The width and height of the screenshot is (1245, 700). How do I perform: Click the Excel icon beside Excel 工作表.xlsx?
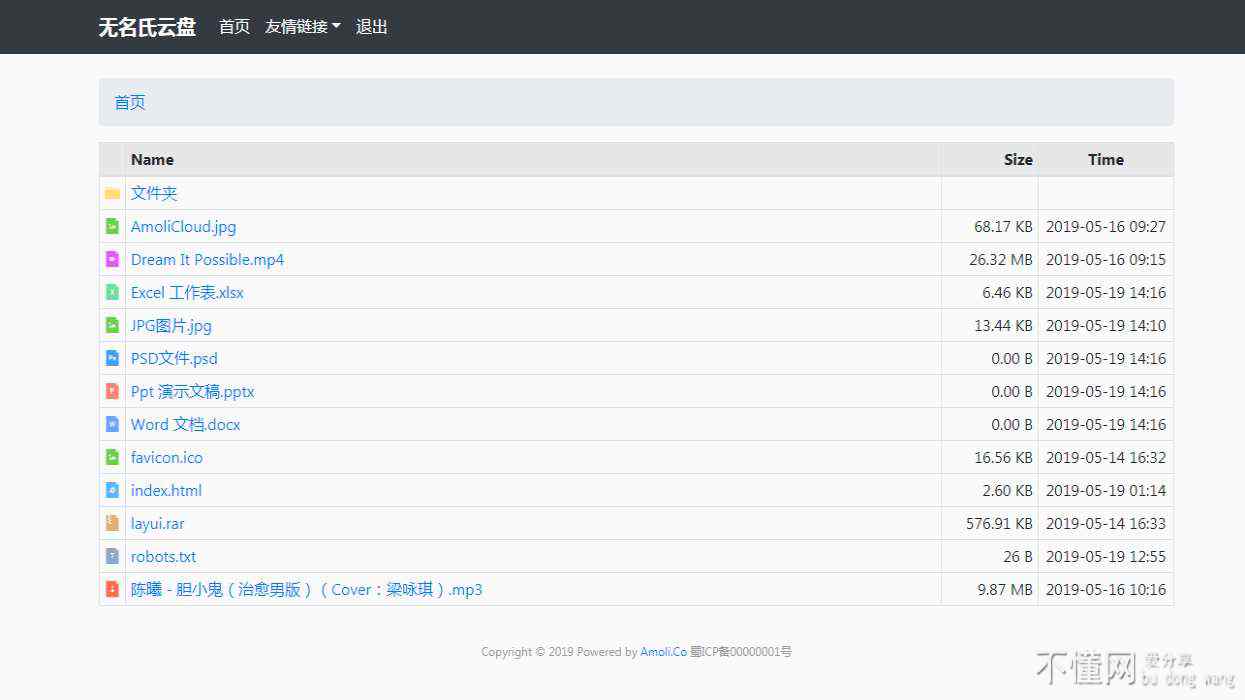pyautogui.click(x=112, y=292)
